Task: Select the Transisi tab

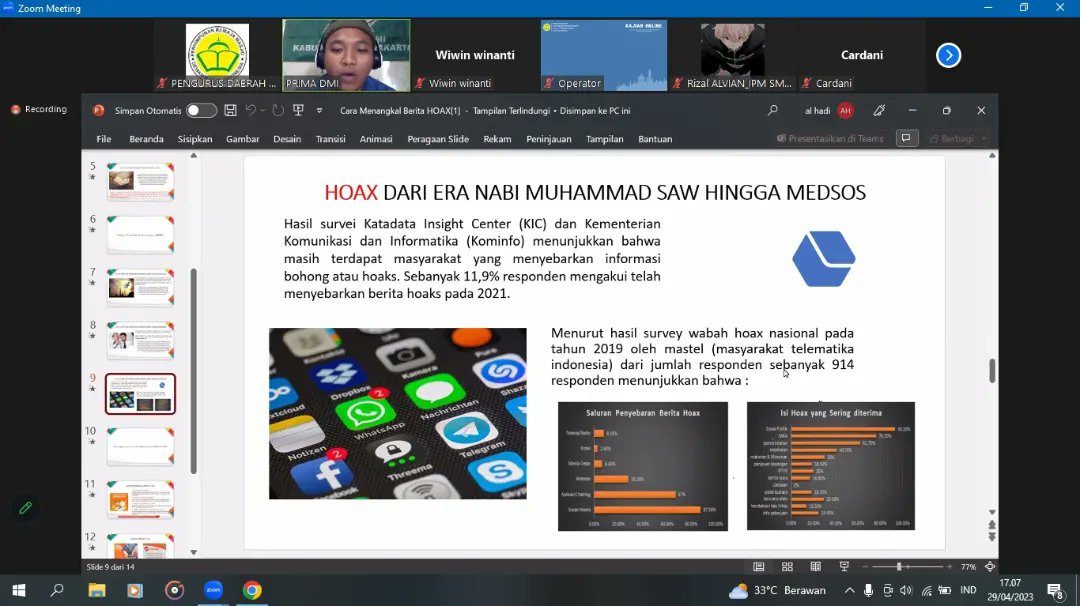Action: pos(331,138)
